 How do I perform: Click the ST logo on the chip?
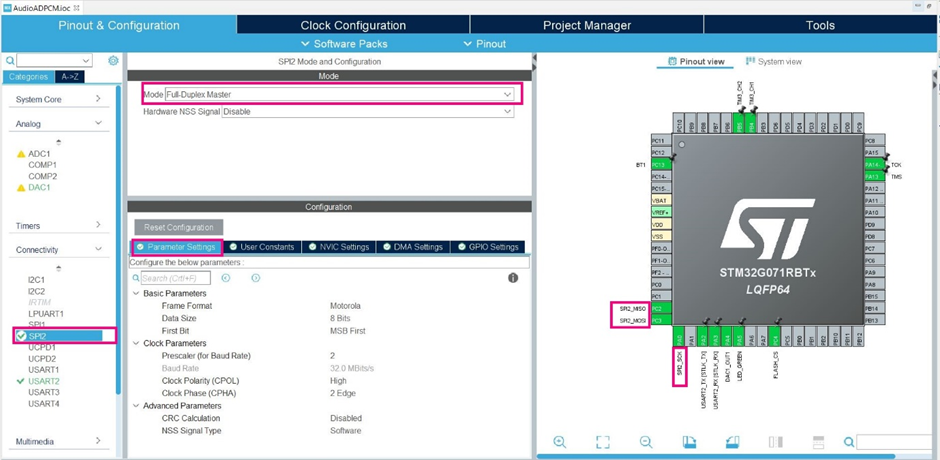[x=767, y=227]
